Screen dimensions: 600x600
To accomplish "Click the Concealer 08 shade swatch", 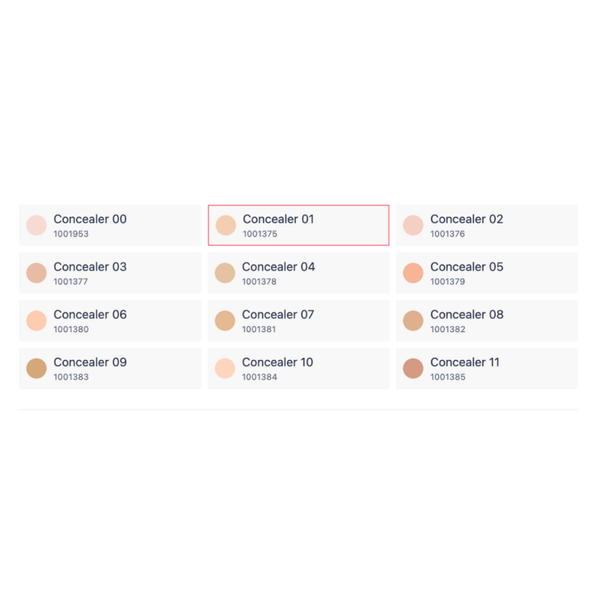I will tap(413, 321).
